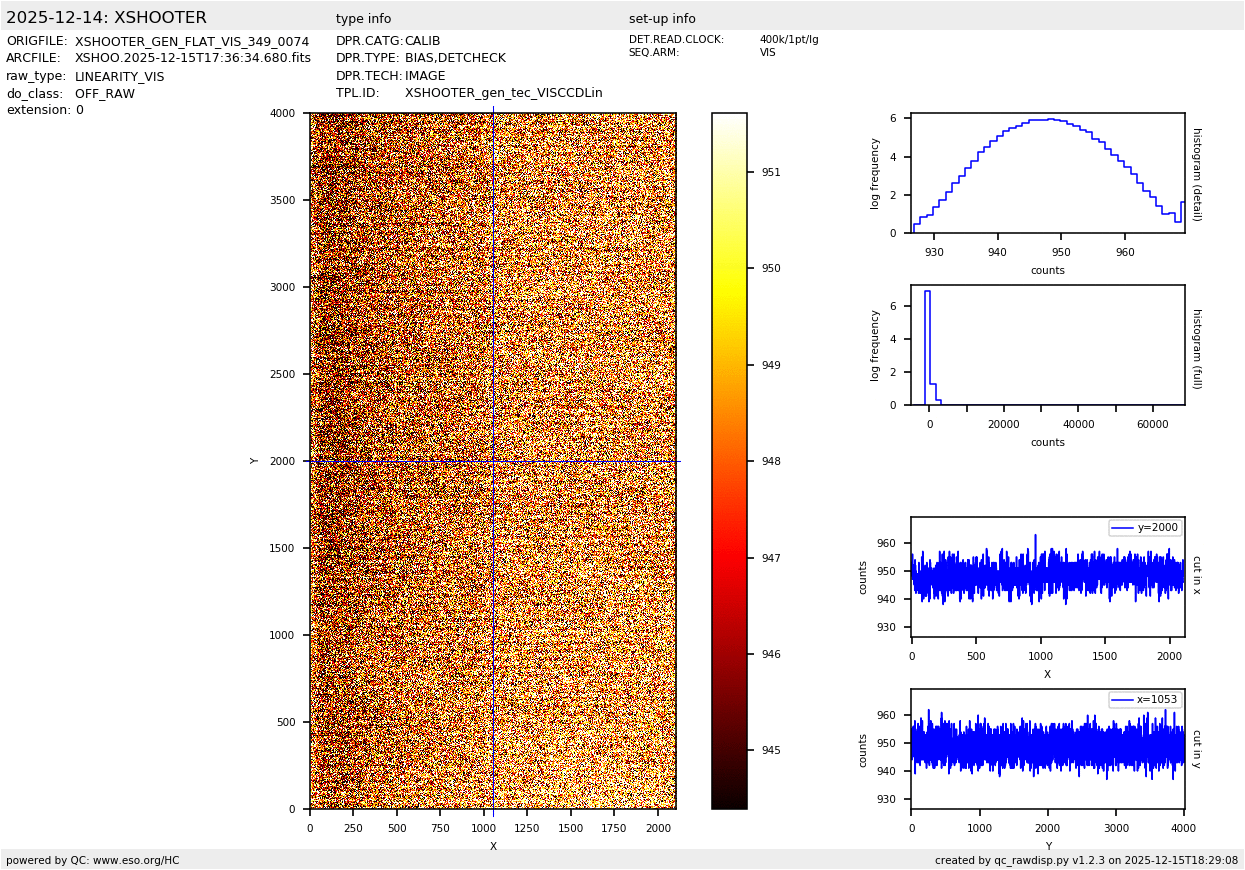Select the histogram (full) plot

pyautogui.click(x=1047, y=345)
